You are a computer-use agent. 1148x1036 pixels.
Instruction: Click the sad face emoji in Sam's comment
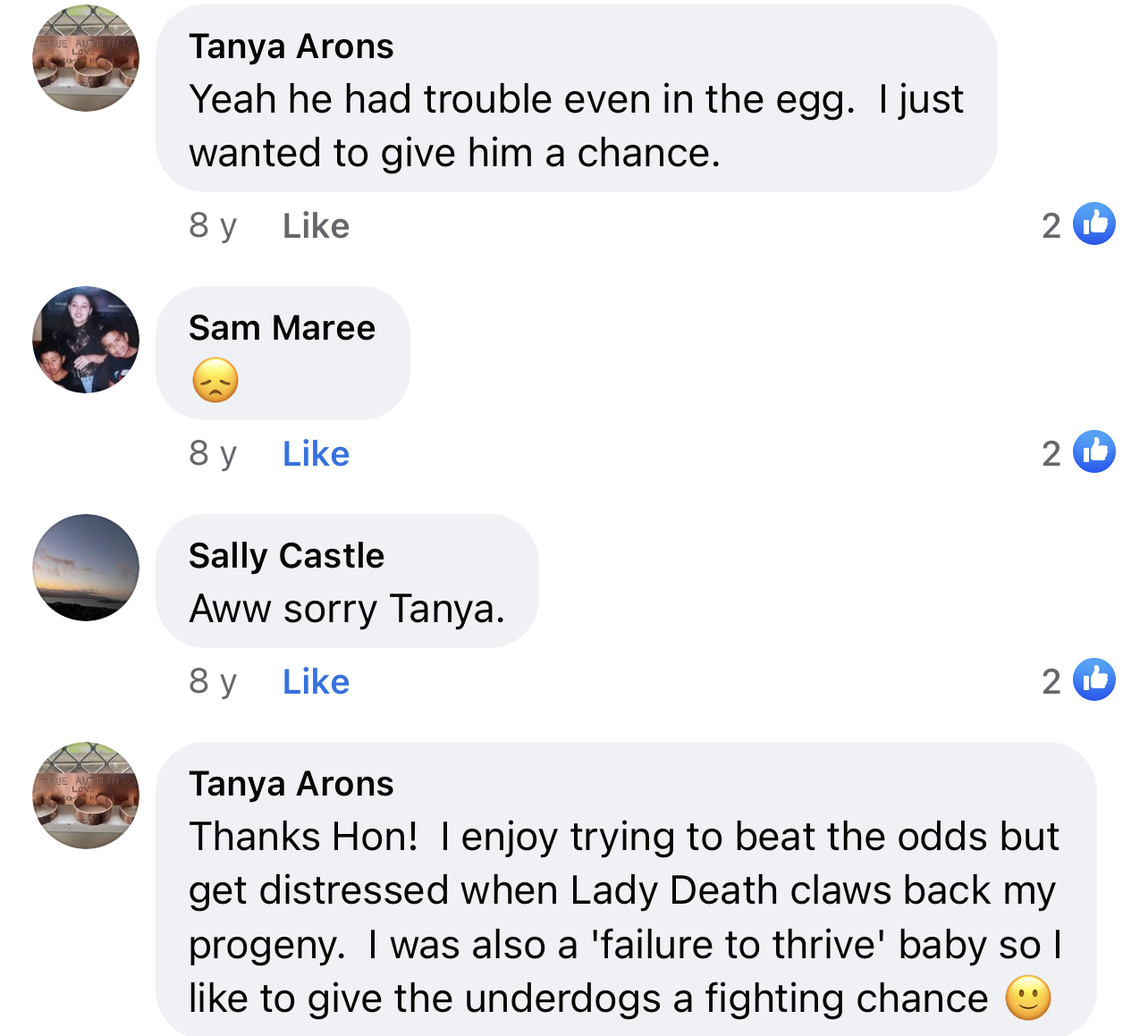click(215, 381)
